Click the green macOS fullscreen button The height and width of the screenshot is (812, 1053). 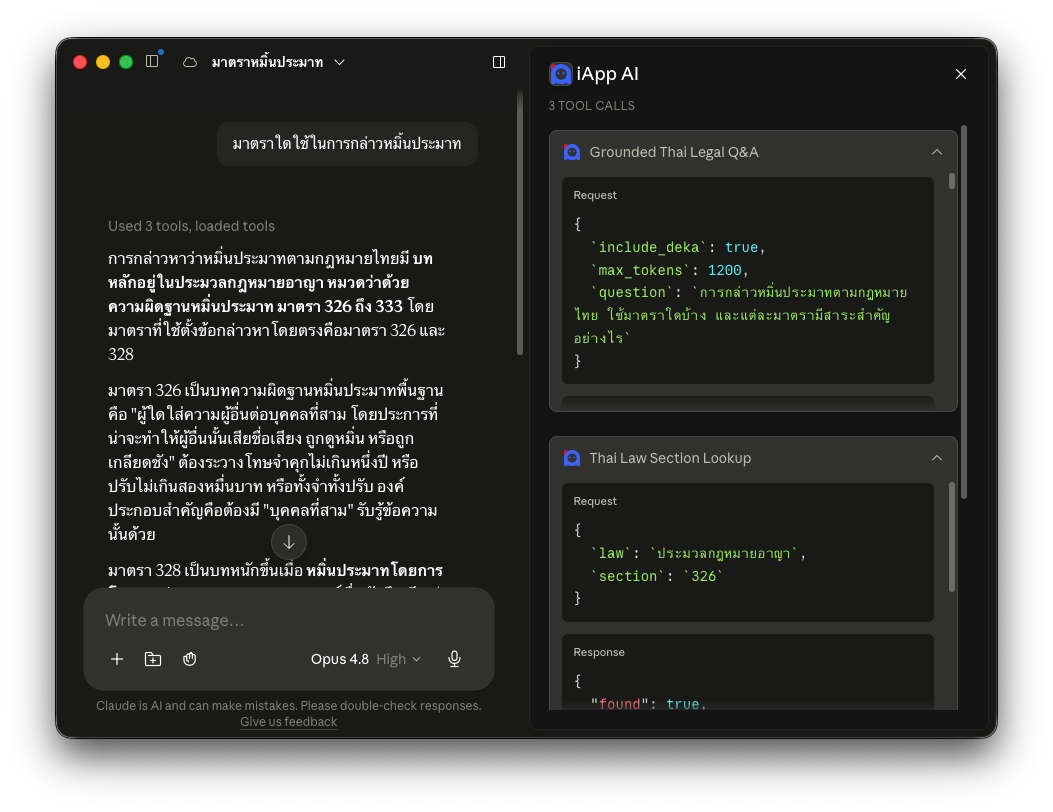click(126, 62)
